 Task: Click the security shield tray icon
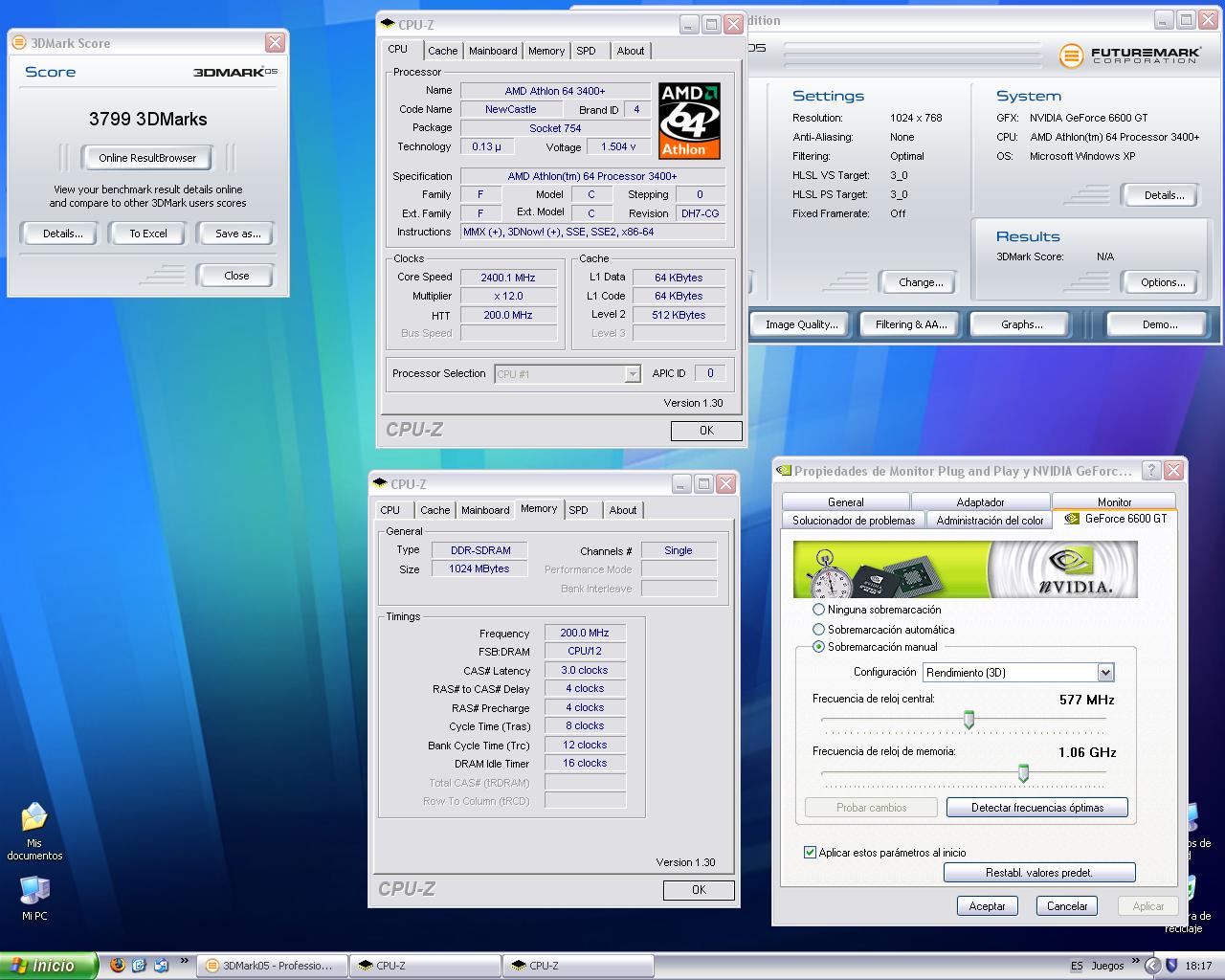point(1171,966)
